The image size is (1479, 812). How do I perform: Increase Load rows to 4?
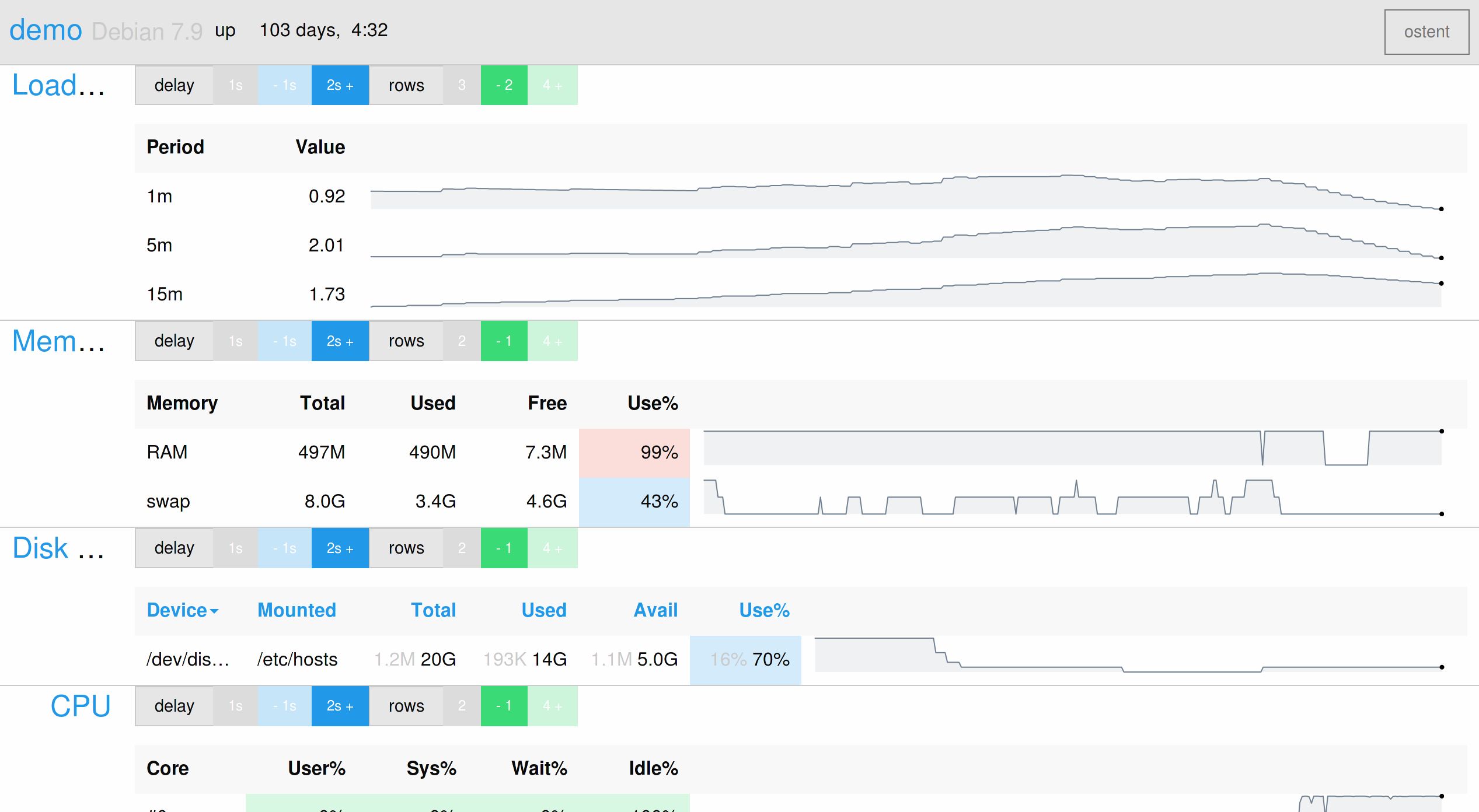(x=552, y=86)
